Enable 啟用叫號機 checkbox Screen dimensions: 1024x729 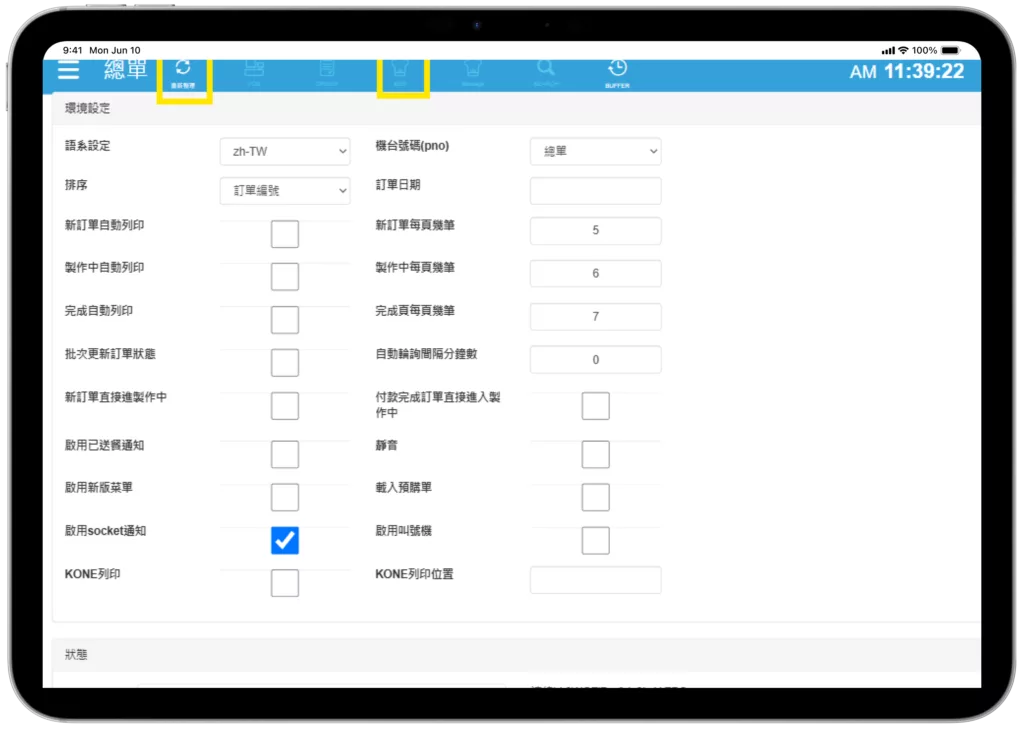pos(596,541)
